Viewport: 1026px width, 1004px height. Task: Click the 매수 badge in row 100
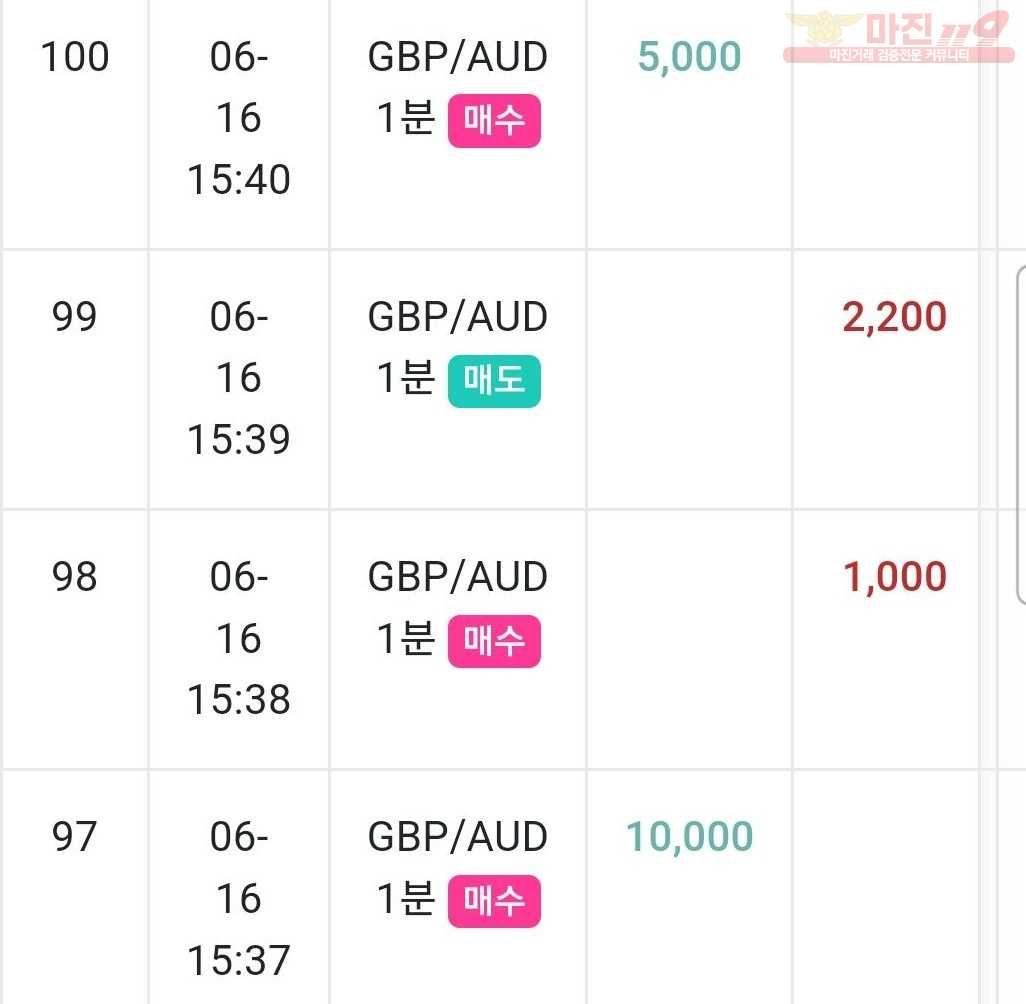(494, 120)
